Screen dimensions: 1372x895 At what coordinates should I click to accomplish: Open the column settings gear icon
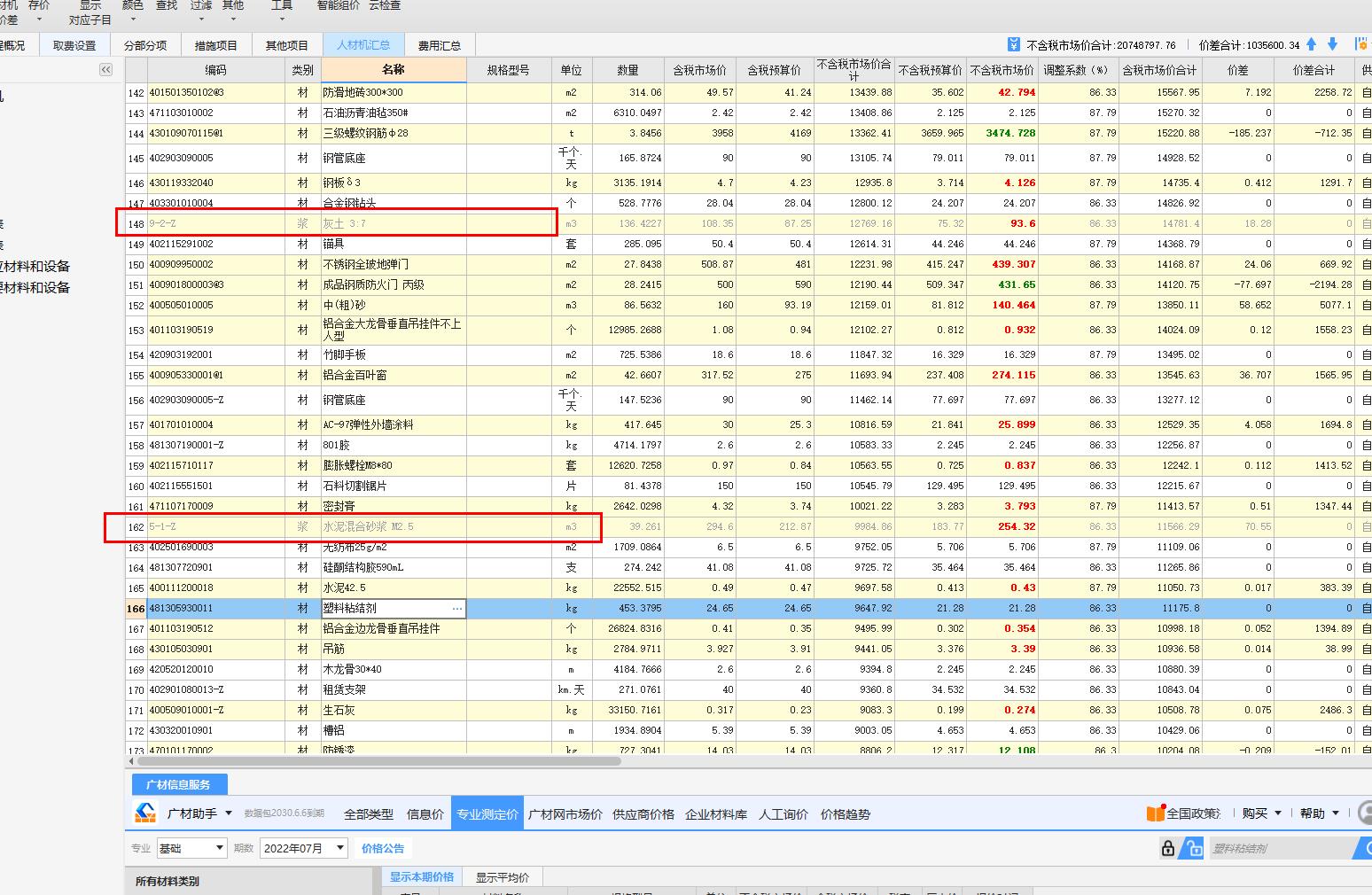(x=1362, y=44)
